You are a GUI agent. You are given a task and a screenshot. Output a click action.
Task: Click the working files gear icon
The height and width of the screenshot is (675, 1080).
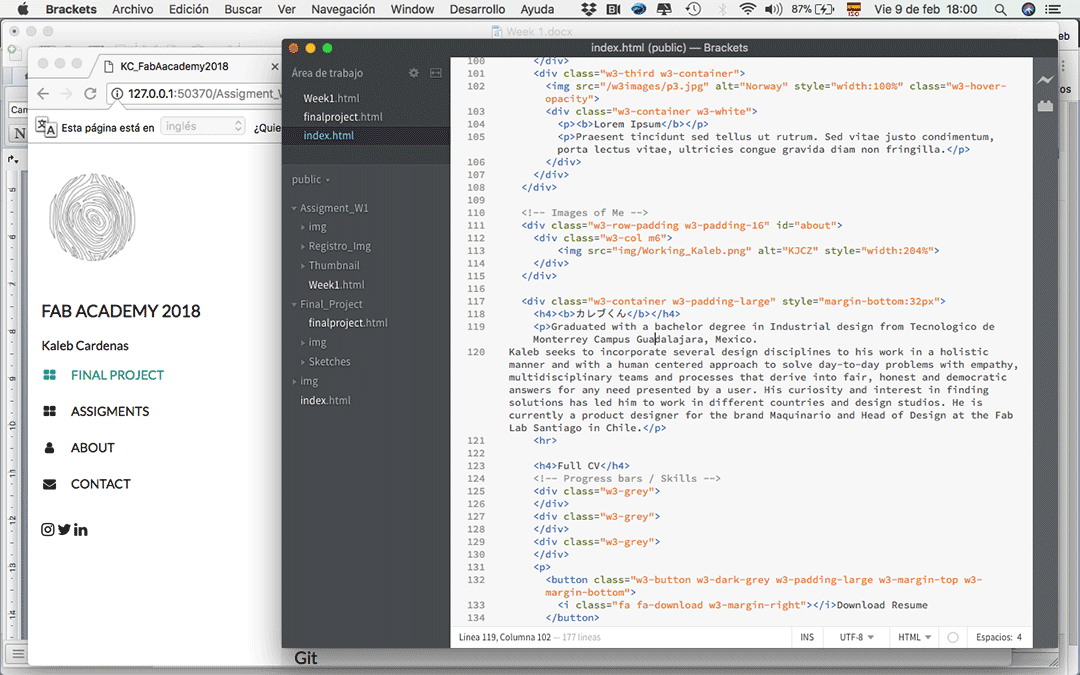[414, 73]
